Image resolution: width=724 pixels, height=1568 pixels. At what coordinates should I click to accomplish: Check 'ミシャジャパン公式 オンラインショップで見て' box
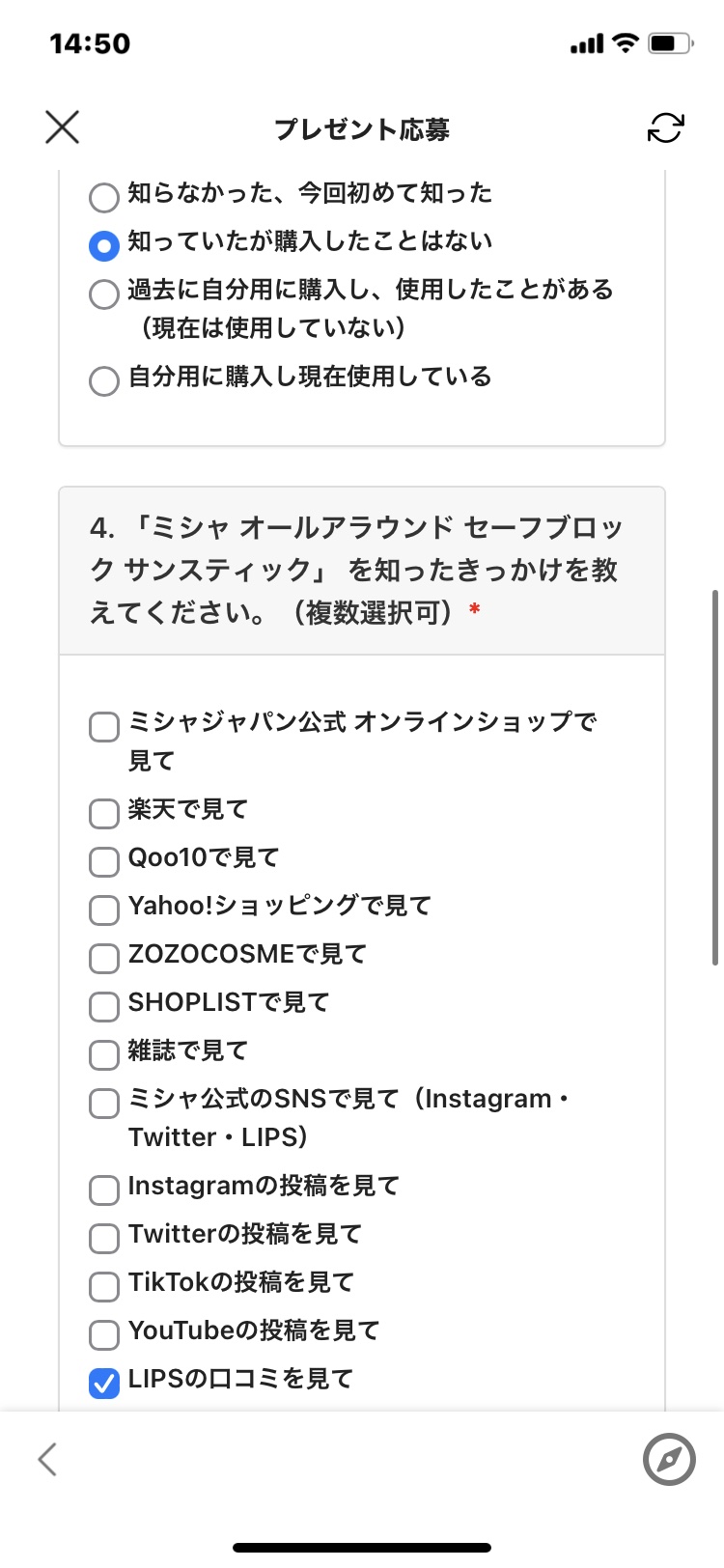click(x=104, y=726)
